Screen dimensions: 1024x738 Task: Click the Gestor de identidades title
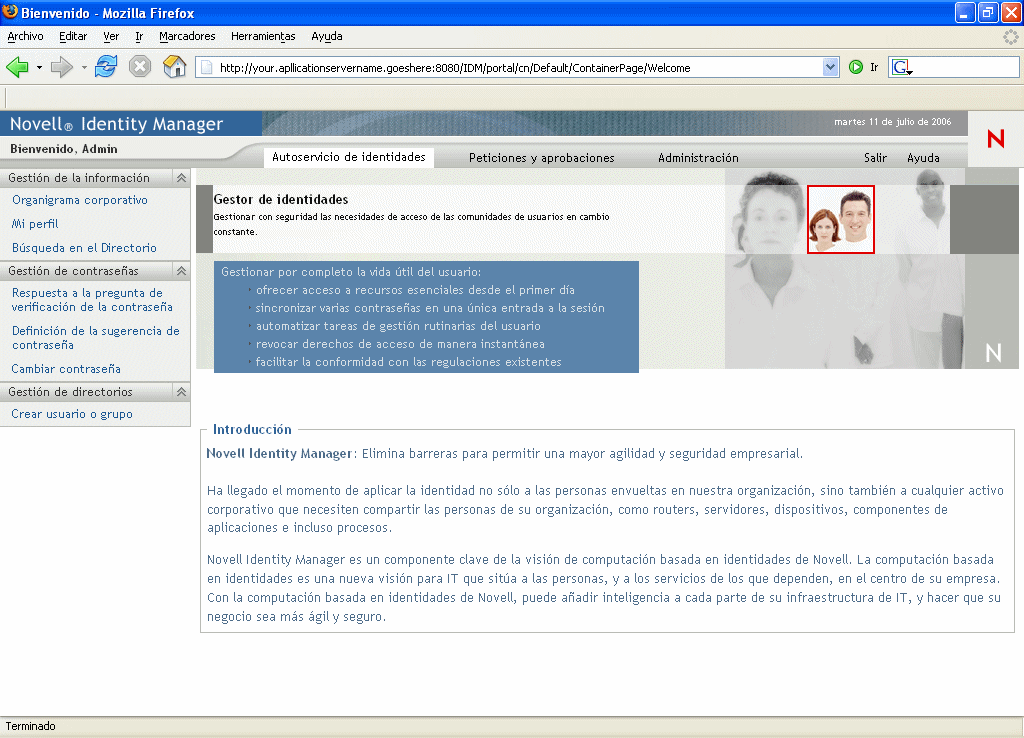(281, 200)
